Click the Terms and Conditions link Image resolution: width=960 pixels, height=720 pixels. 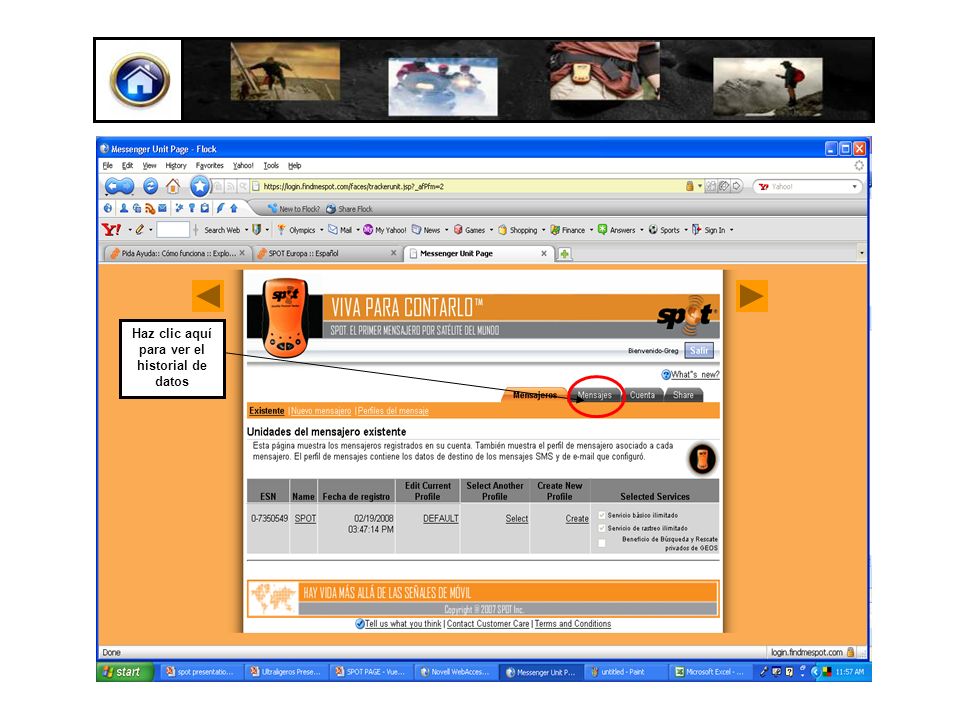click(573, 624)
